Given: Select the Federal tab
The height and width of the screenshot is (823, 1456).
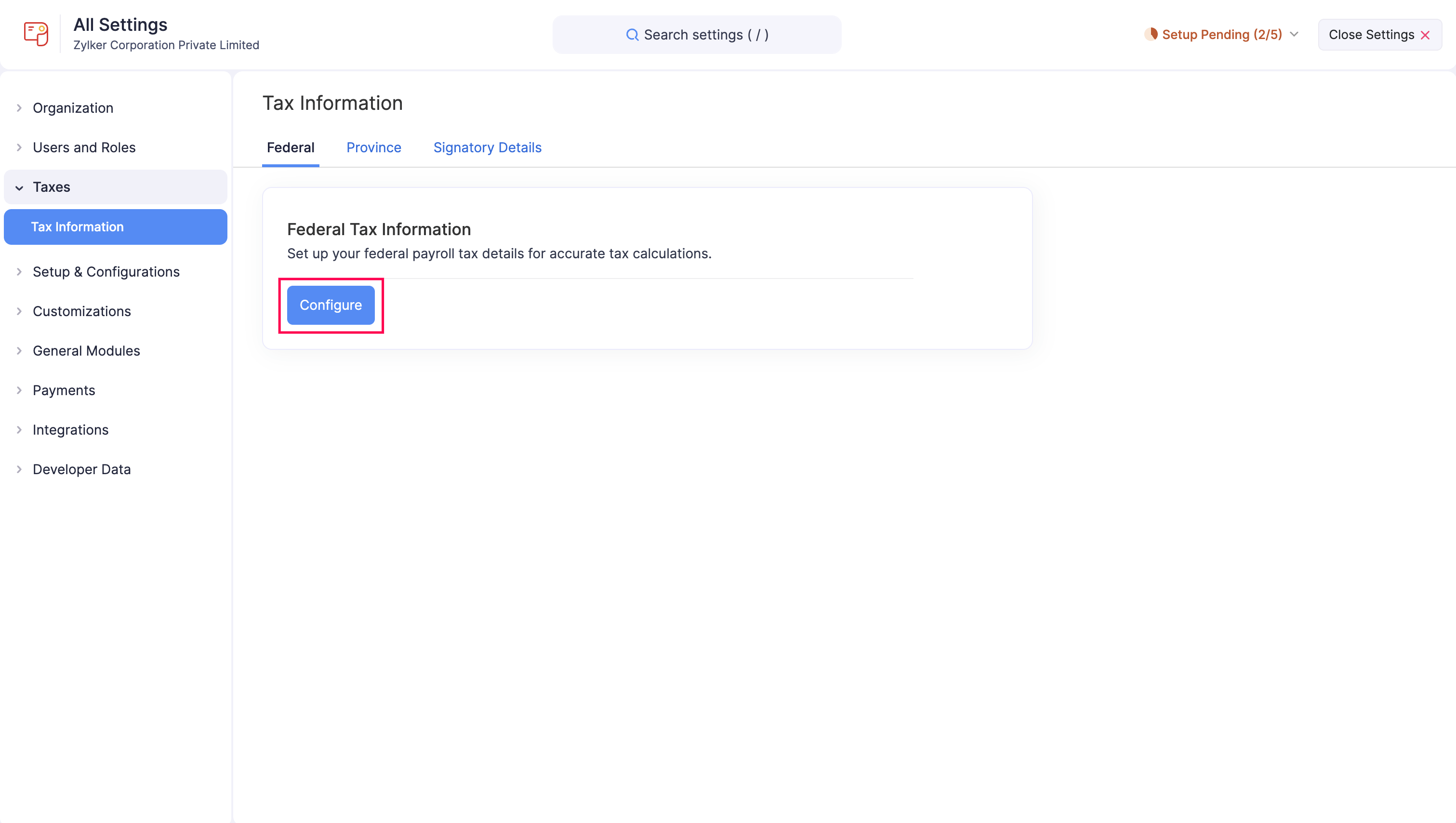Looking at the screenshot, I should tap(291, 147).
